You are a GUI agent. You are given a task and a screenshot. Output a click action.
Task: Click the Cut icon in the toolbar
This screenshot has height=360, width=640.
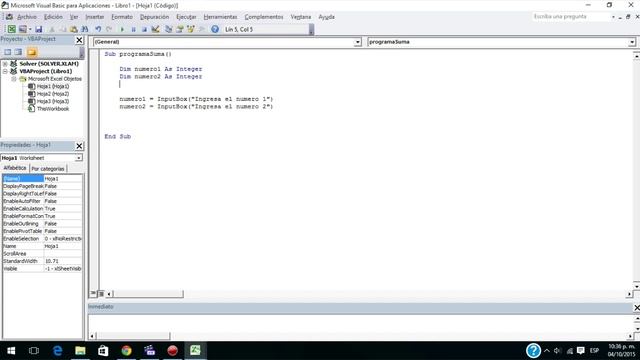point(52,29)
